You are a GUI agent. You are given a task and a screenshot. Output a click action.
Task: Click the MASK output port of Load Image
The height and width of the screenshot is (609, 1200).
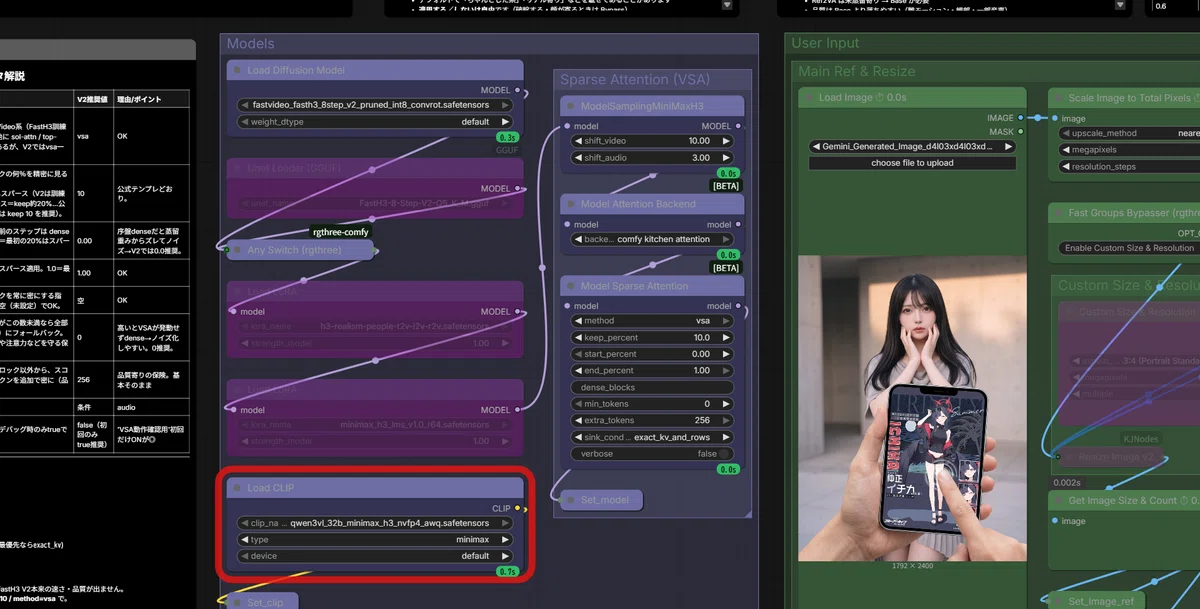click(1021, 131)
